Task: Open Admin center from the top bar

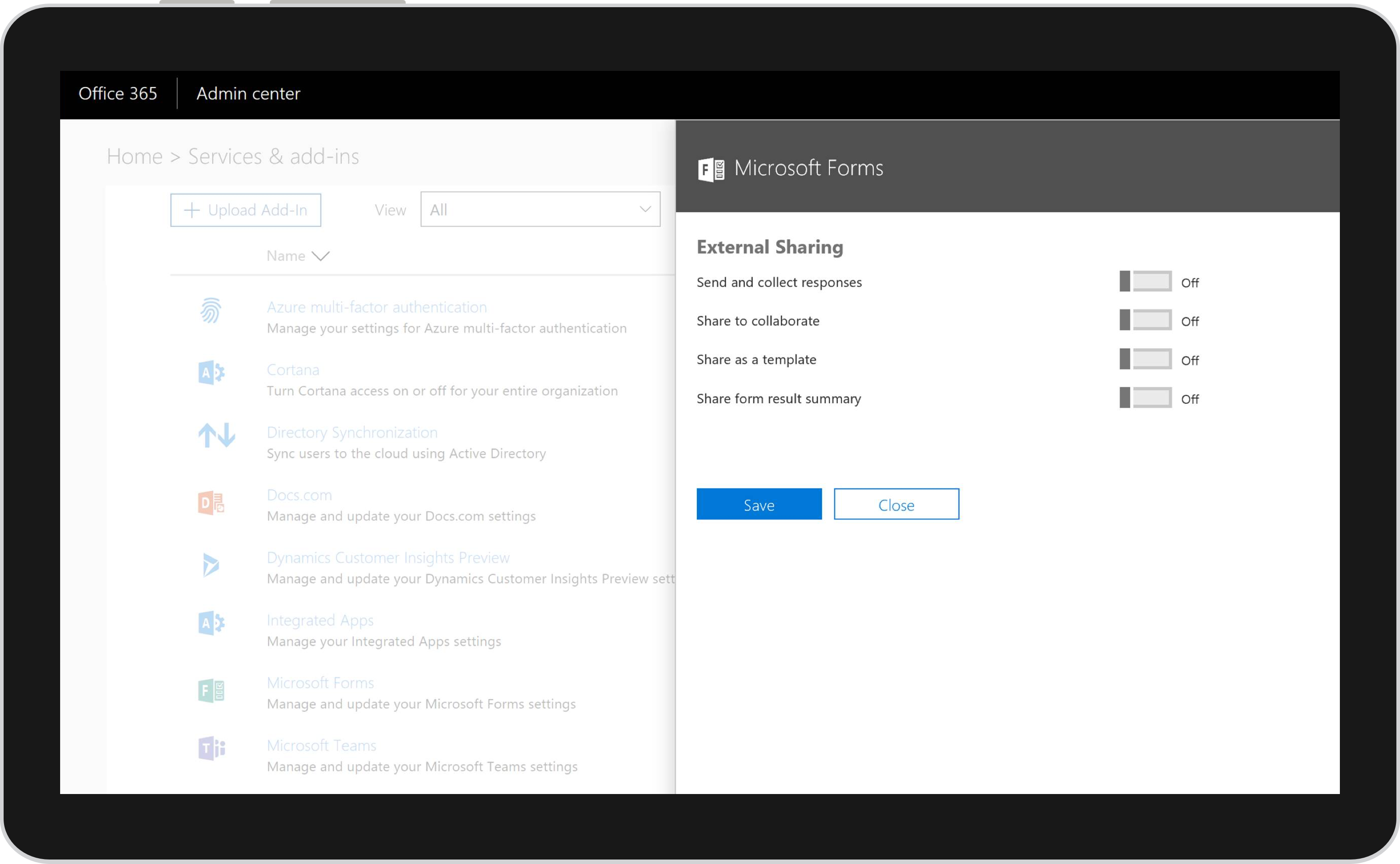Action: [248, 94]
